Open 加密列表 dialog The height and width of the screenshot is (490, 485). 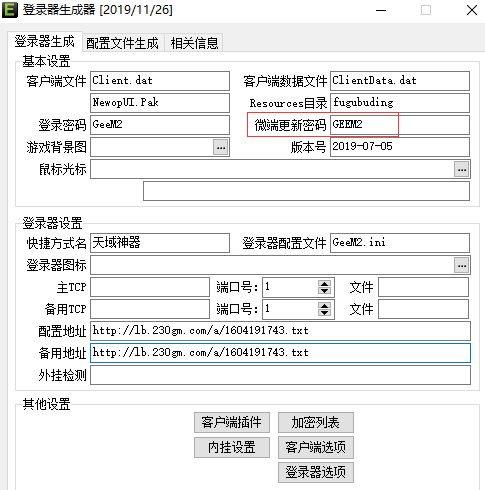(x=316, y=422)
